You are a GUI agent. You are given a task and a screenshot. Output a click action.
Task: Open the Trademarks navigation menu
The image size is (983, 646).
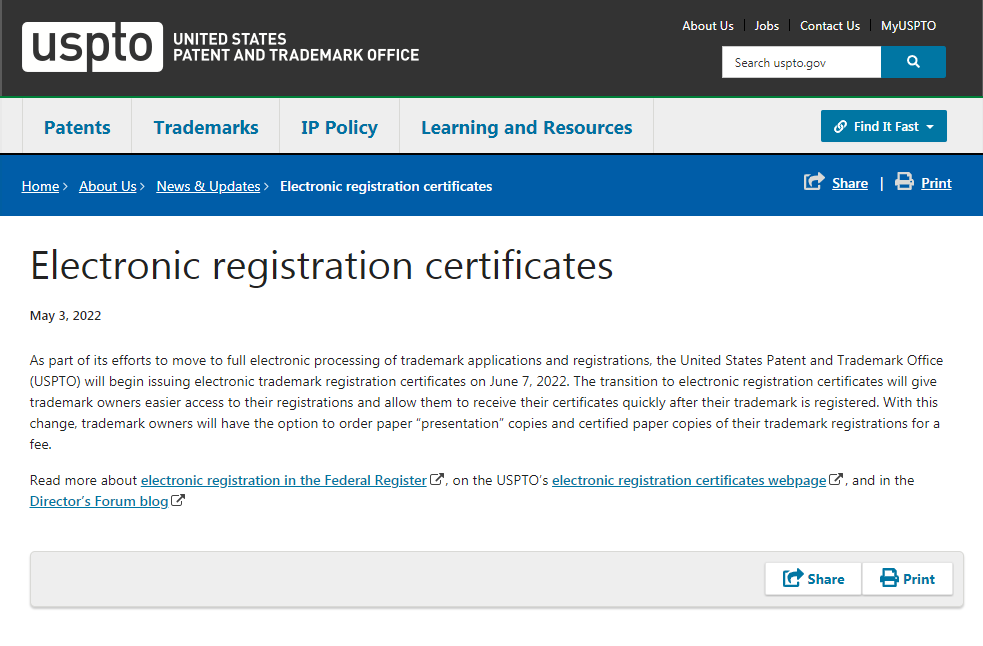pos(206,127)
